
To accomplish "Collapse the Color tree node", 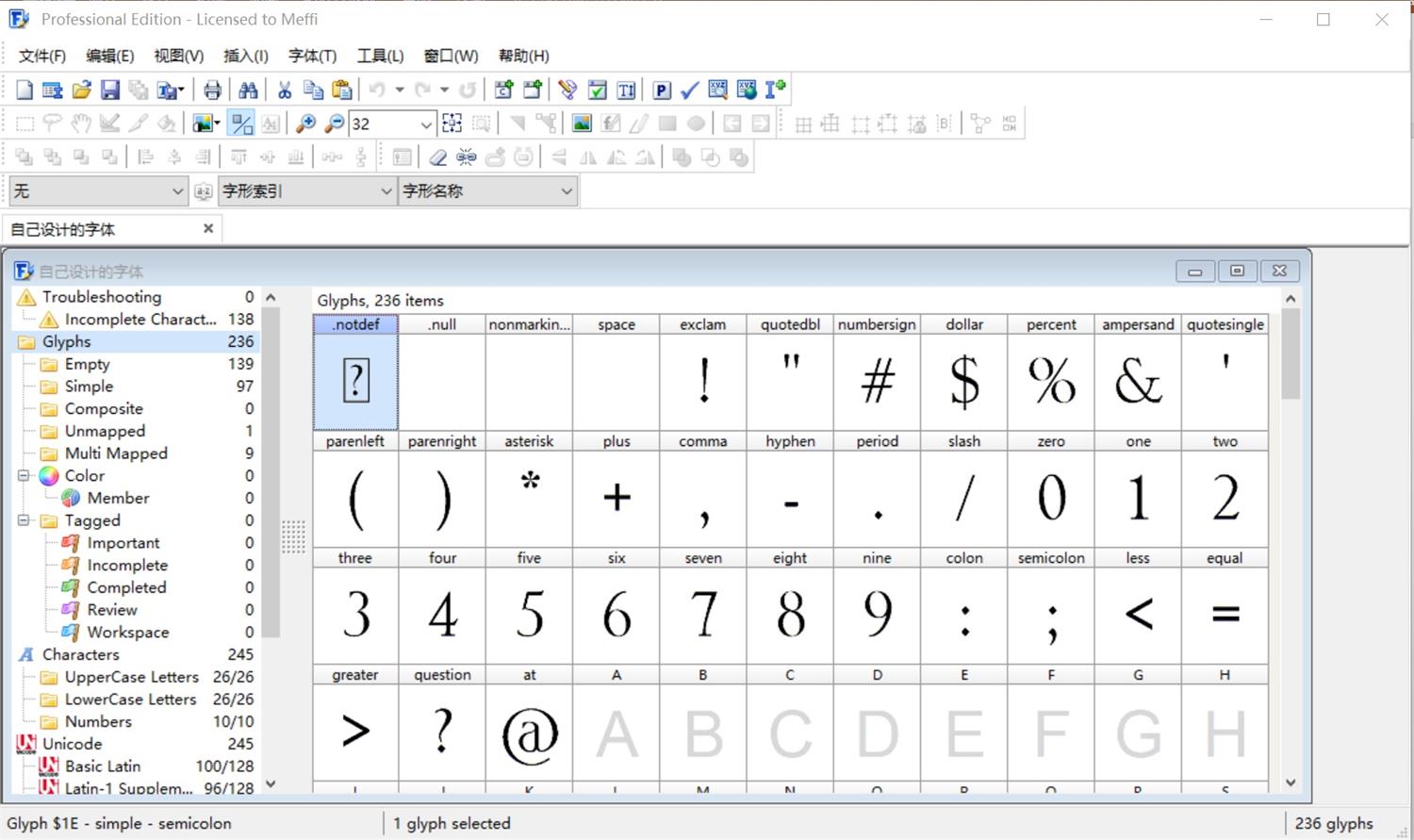I will [25, 476].
